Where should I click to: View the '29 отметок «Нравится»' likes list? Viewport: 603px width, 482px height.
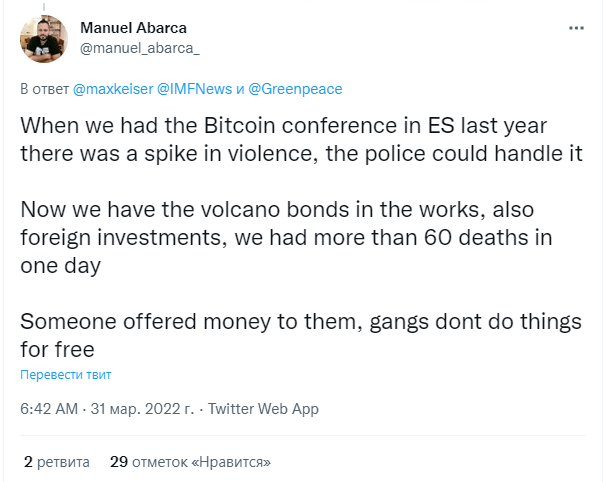point(190,462)
